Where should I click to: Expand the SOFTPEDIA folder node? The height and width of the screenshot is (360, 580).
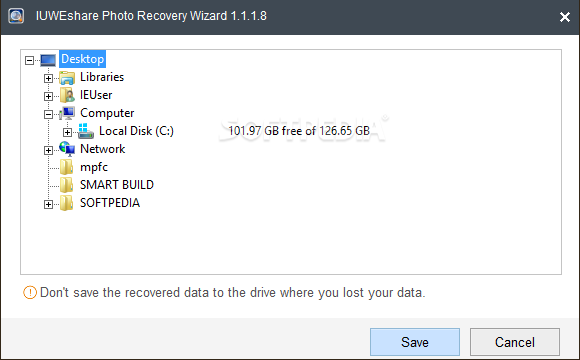[48, 204]
